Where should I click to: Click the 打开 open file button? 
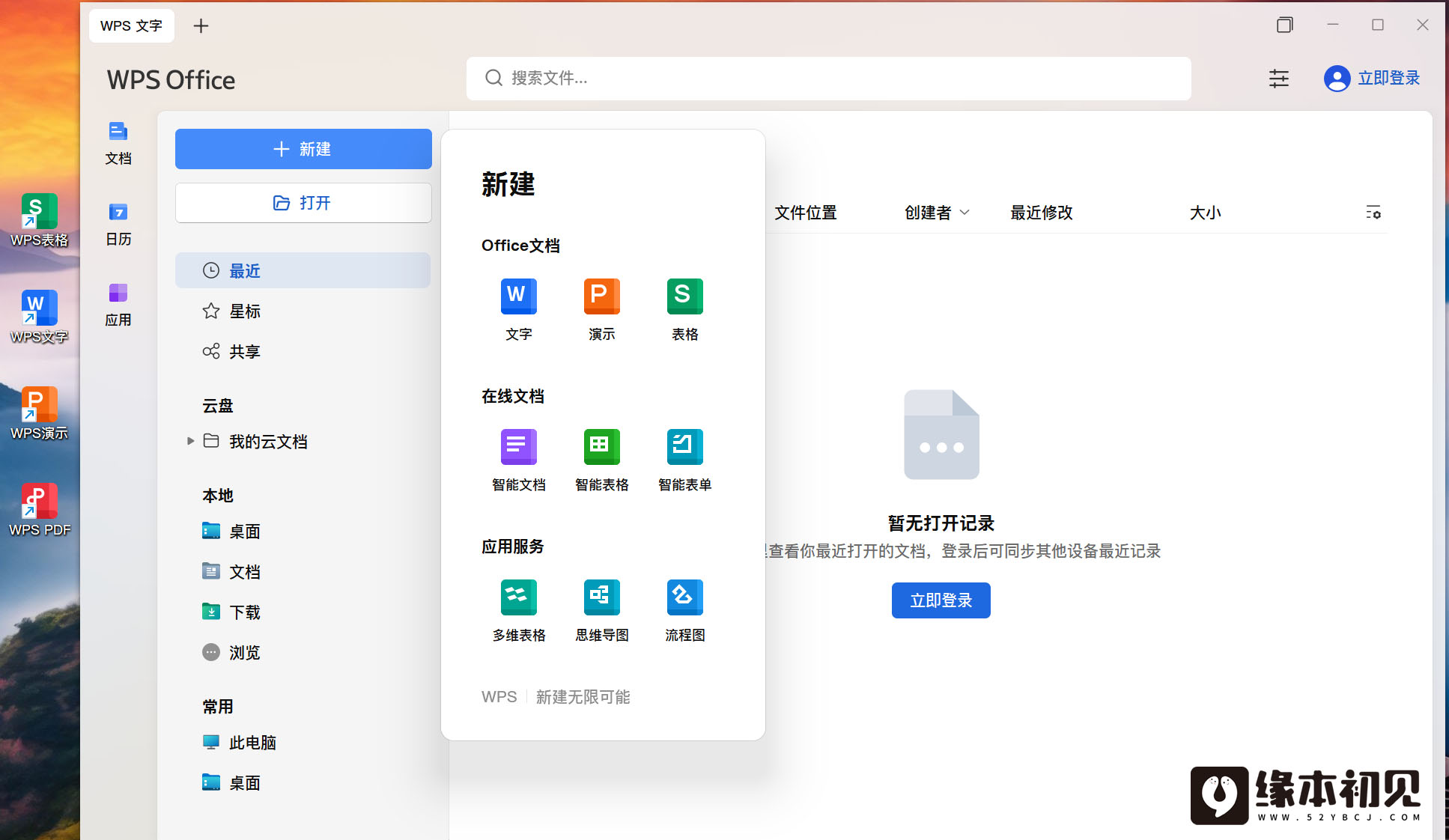(303, 203)
